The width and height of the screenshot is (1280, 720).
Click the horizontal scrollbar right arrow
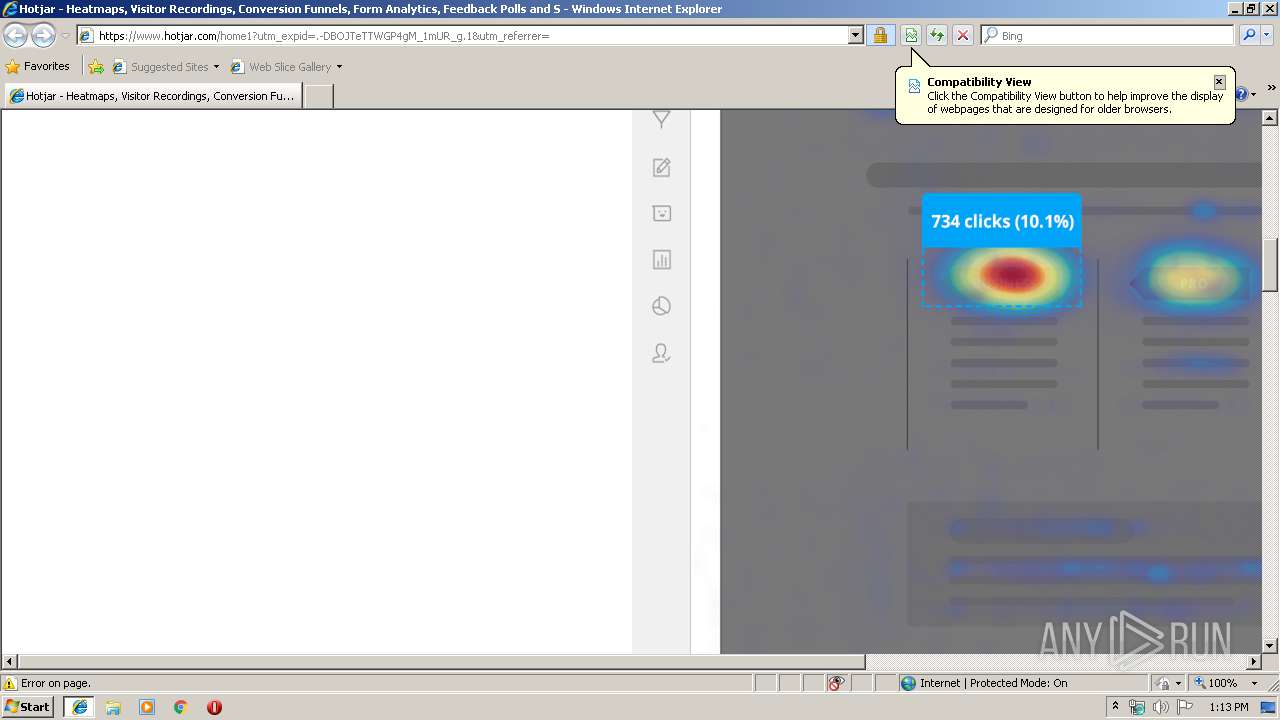pyautogui.click(x=1254, y=662)
